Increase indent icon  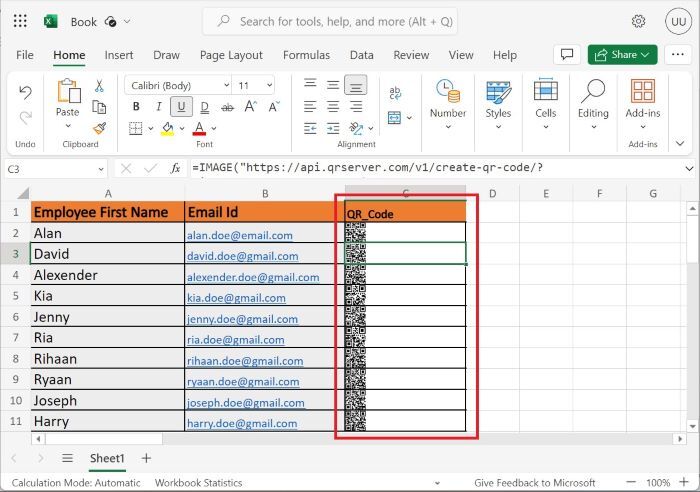click(x=333, y=129)
